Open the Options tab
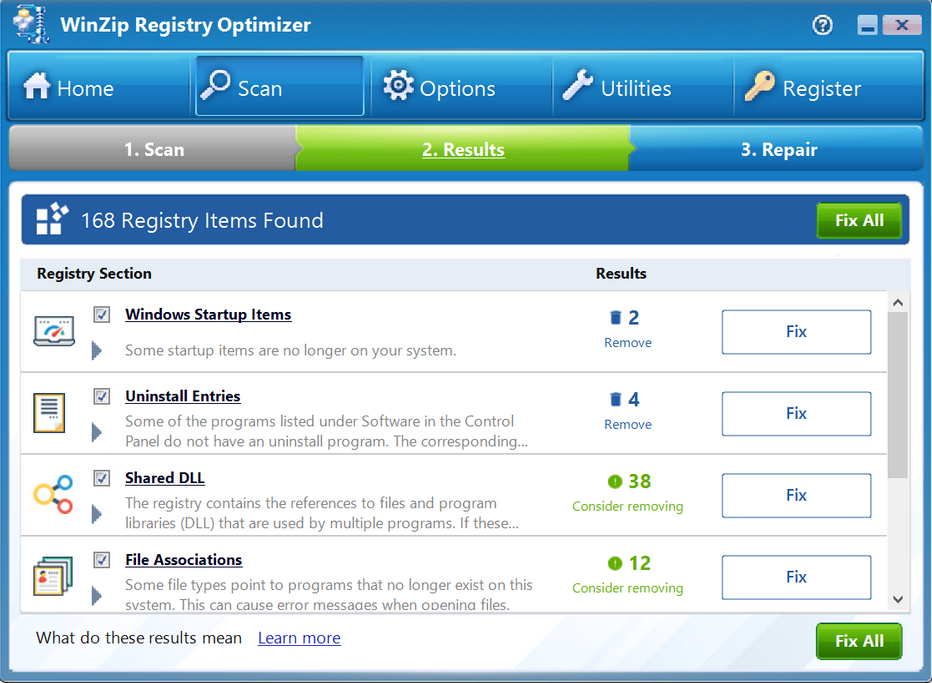Image resolution: width=932 pixels, height=683 pixels. coord(461,87)
